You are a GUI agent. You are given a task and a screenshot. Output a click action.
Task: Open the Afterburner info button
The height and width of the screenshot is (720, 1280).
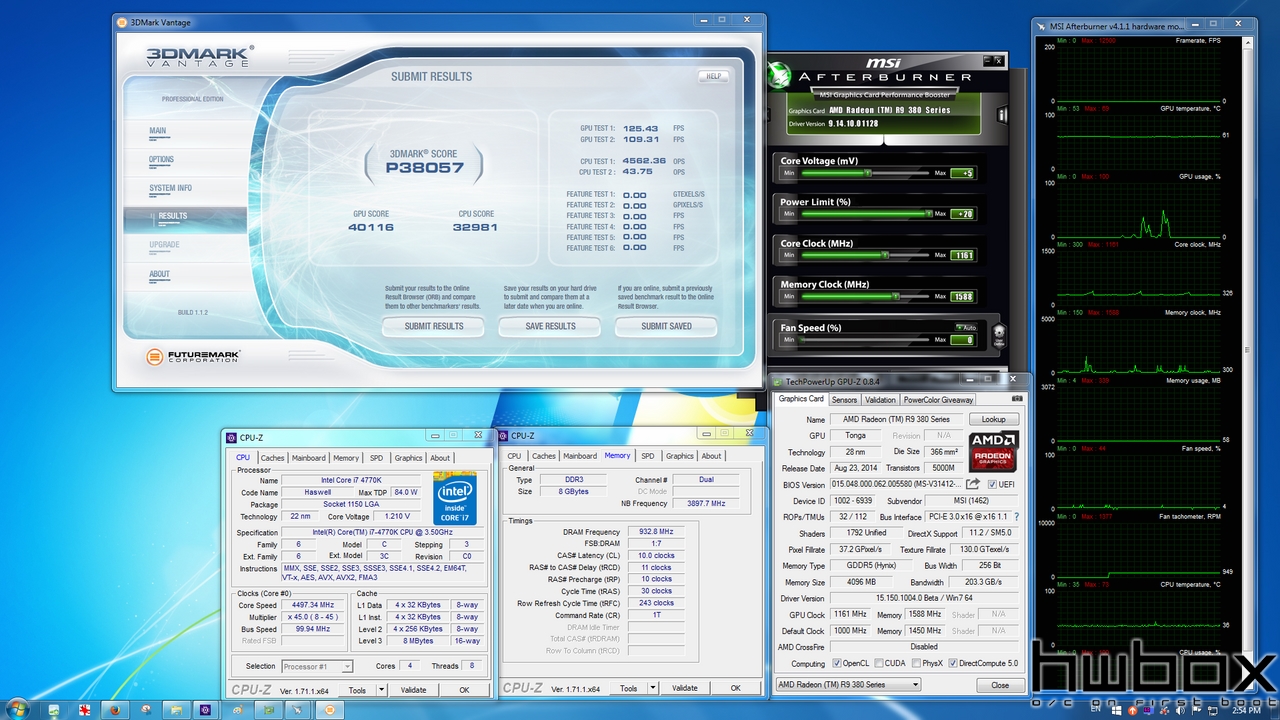tap(1003, 115)
